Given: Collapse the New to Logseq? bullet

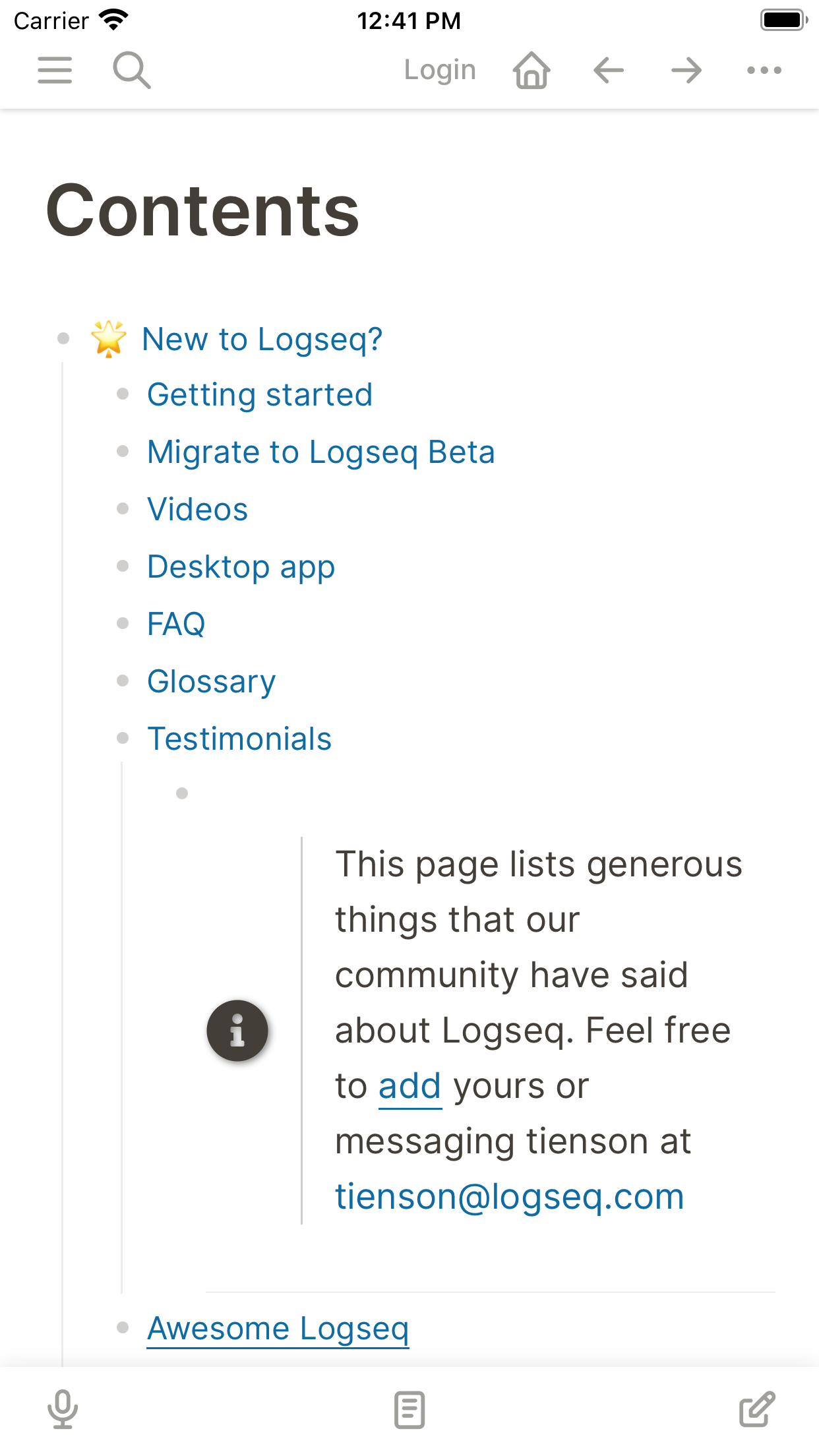Looking at the screenshot, I should coord(63,339).
